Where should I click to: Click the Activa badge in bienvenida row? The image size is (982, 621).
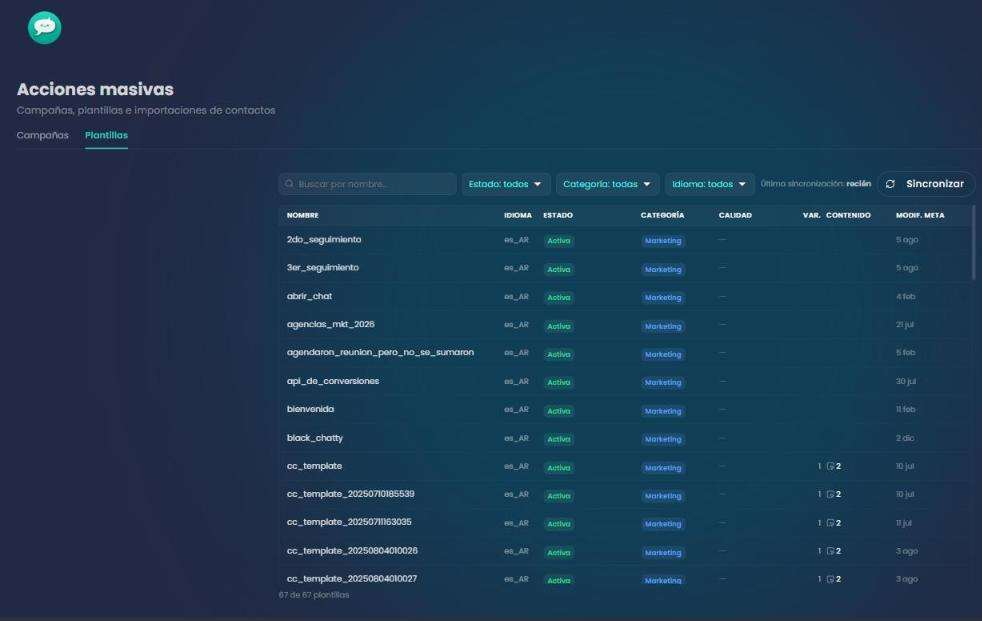[x=559, y=411]
